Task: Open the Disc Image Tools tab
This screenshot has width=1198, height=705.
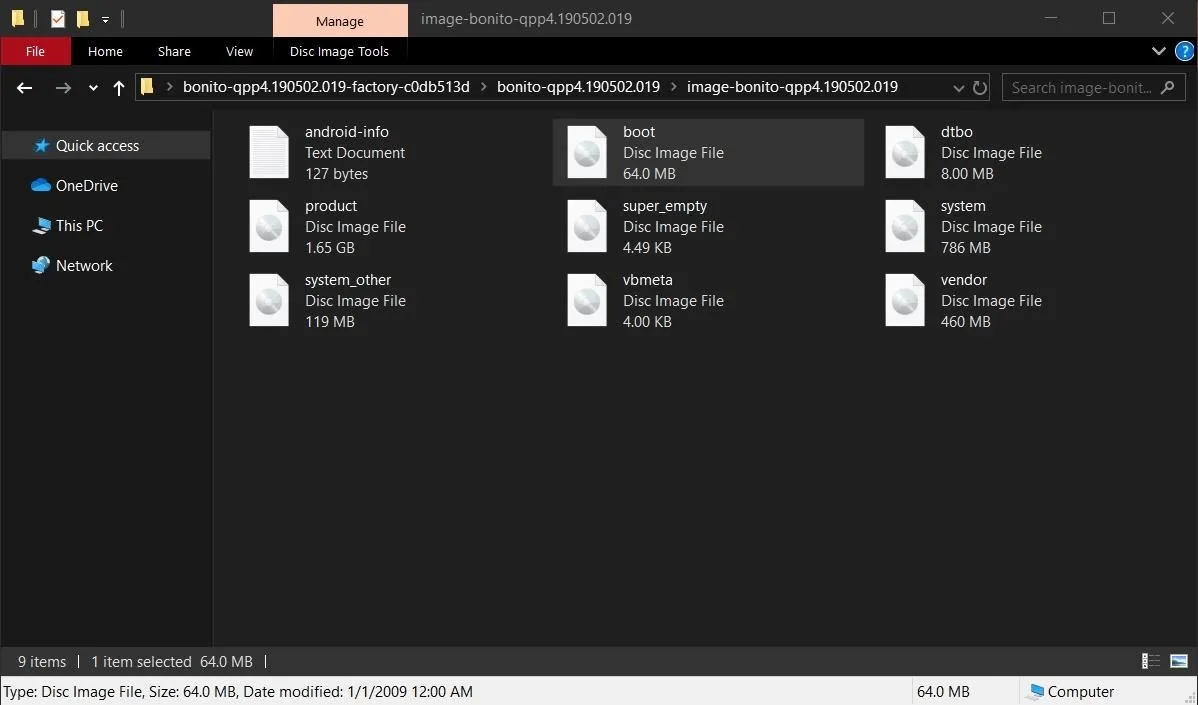Action: click(339, 51)
